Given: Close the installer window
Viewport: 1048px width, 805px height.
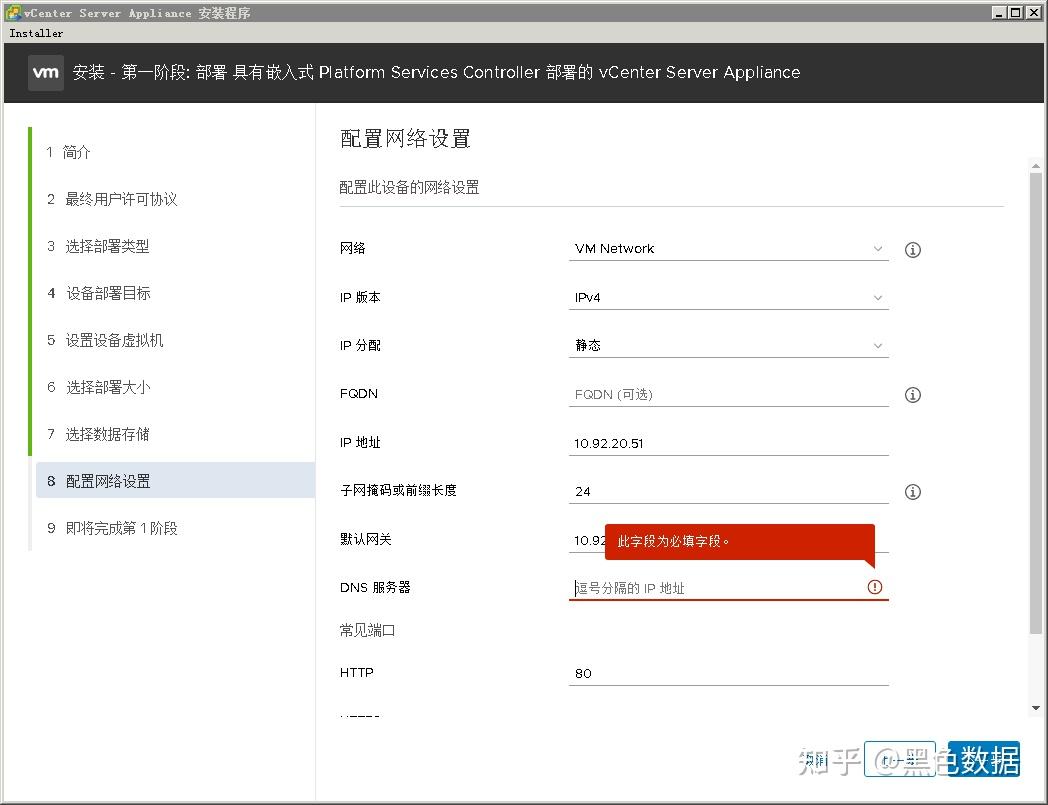Looking at the screenshot, I should [1033, 12].
